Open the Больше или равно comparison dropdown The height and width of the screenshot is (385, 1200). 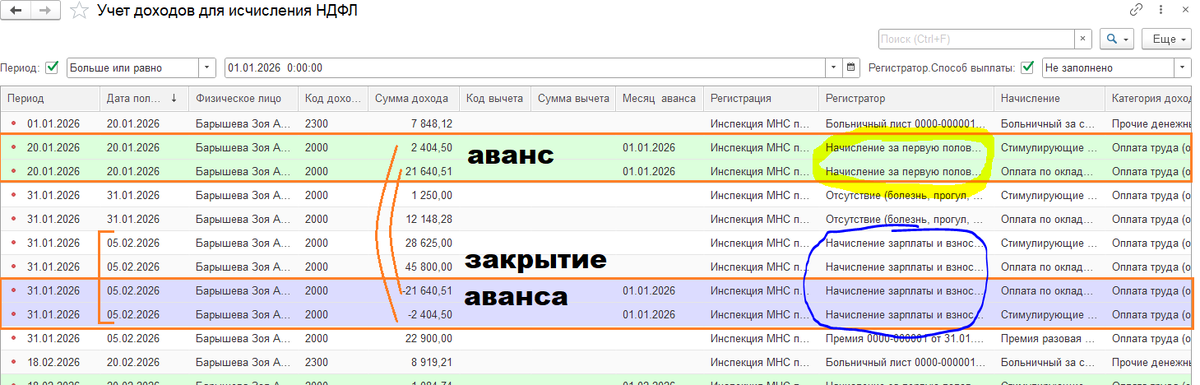(207, 68)
